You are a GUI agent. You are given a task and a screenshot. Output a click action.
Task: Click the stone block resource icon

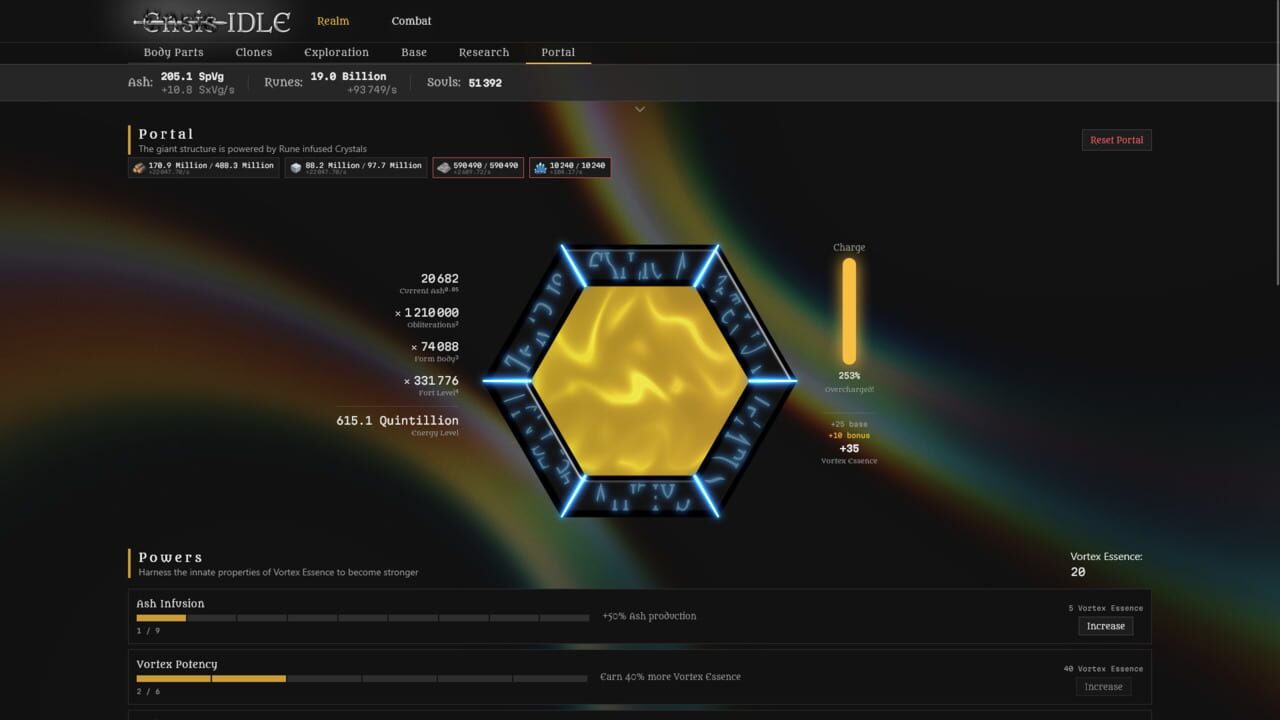[295, 167]
